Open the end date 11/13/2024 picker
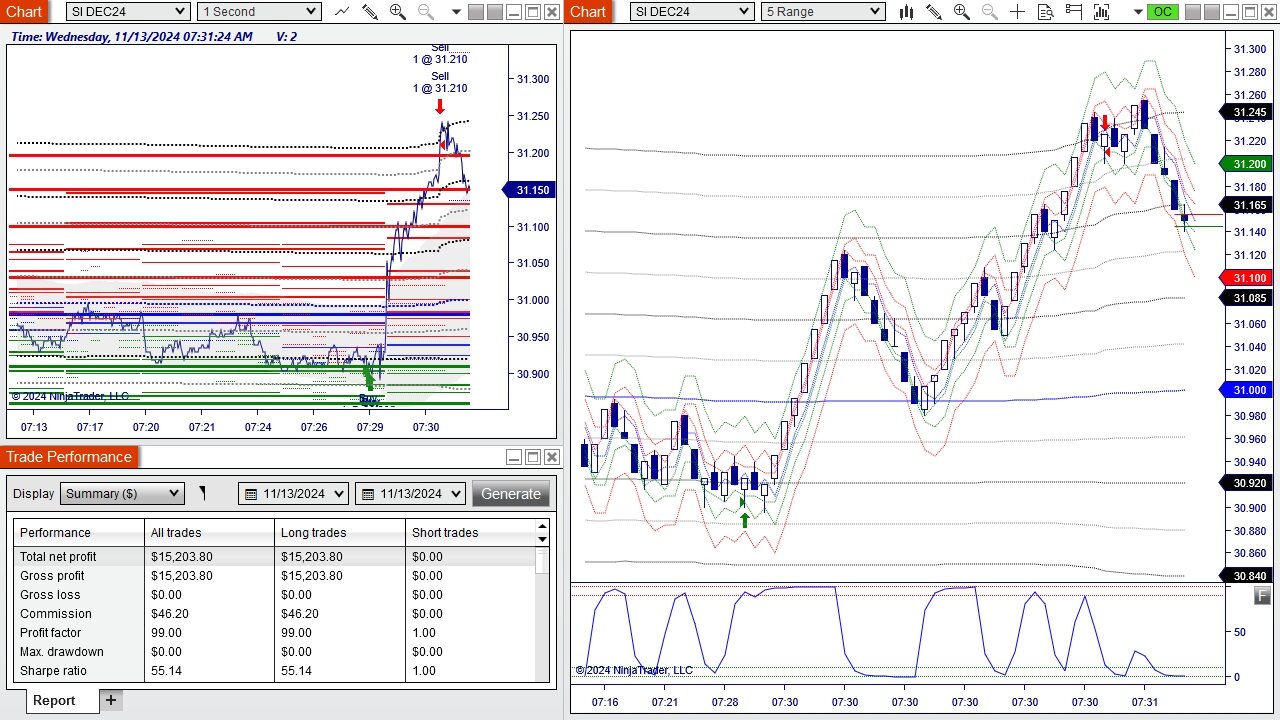Image resolution: width=1280 pixels, height=720 pixels. (x=410, y=494)
